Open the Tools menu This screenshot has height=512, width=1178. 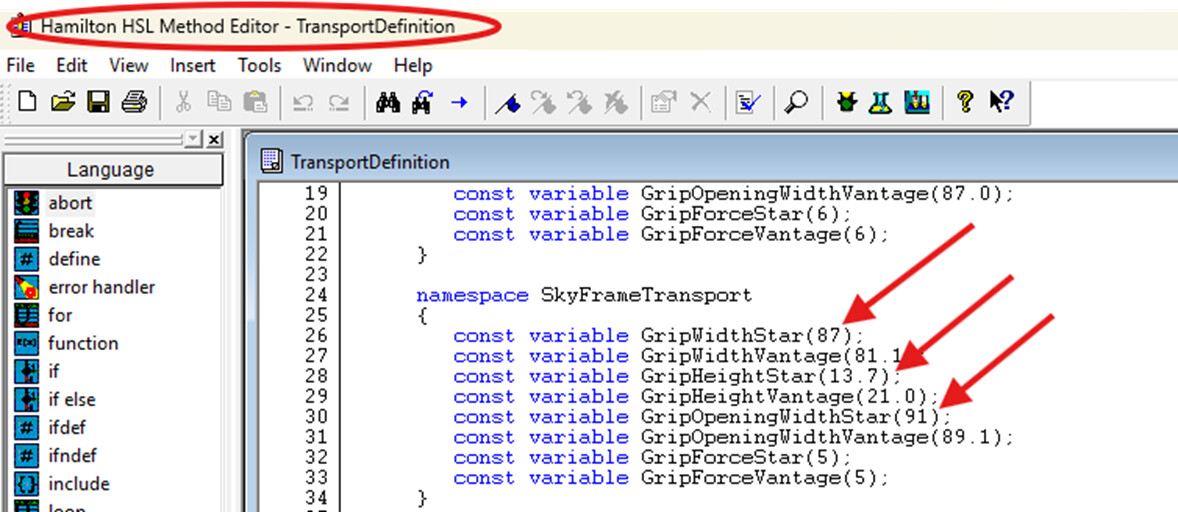click(x=259, y=65)
